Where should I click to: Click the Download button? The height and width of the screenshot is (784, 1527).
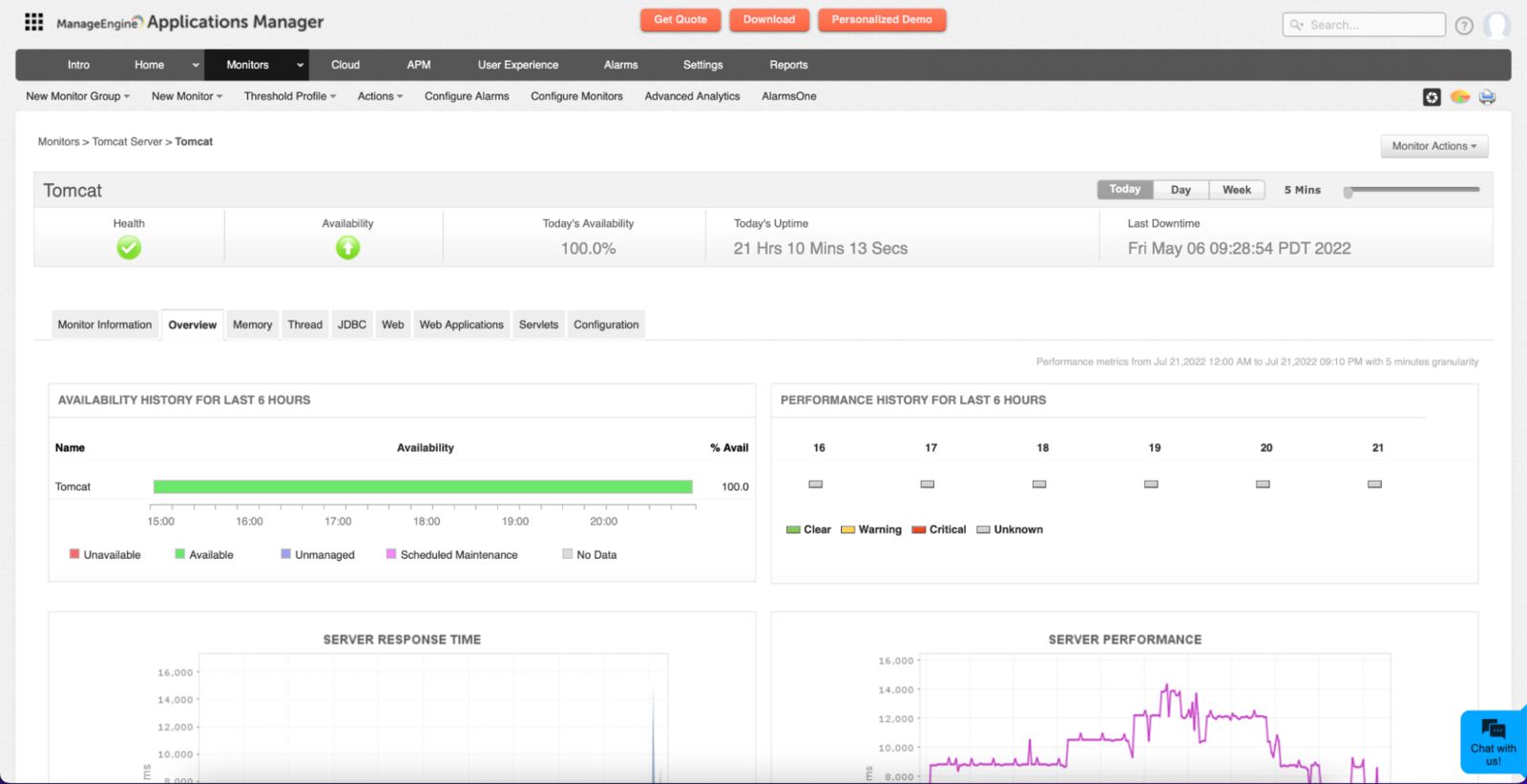coord(769,20)
